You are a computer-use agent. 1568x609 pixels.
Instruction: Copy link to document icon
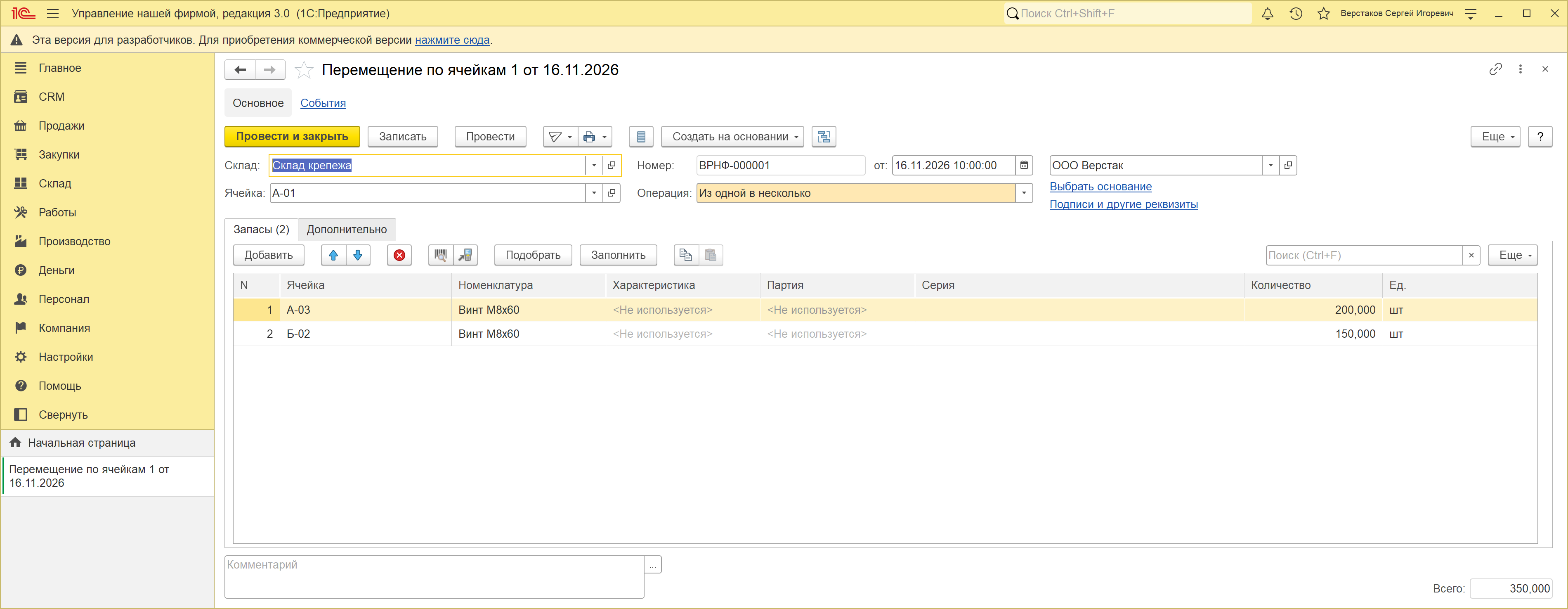[1495, 69]
